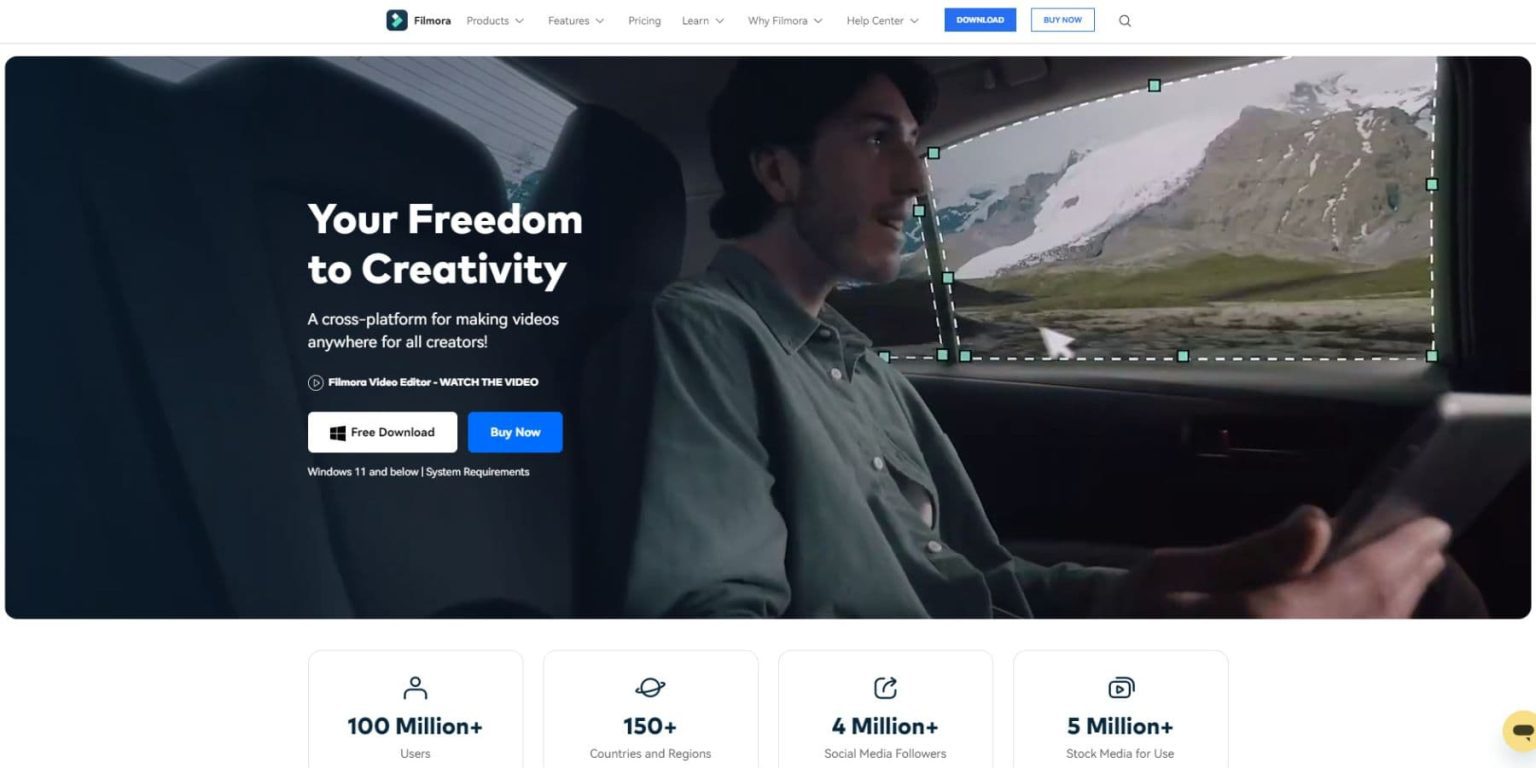Open the System Requirements link
1536x768 pixels.
[x=477, y=472]
